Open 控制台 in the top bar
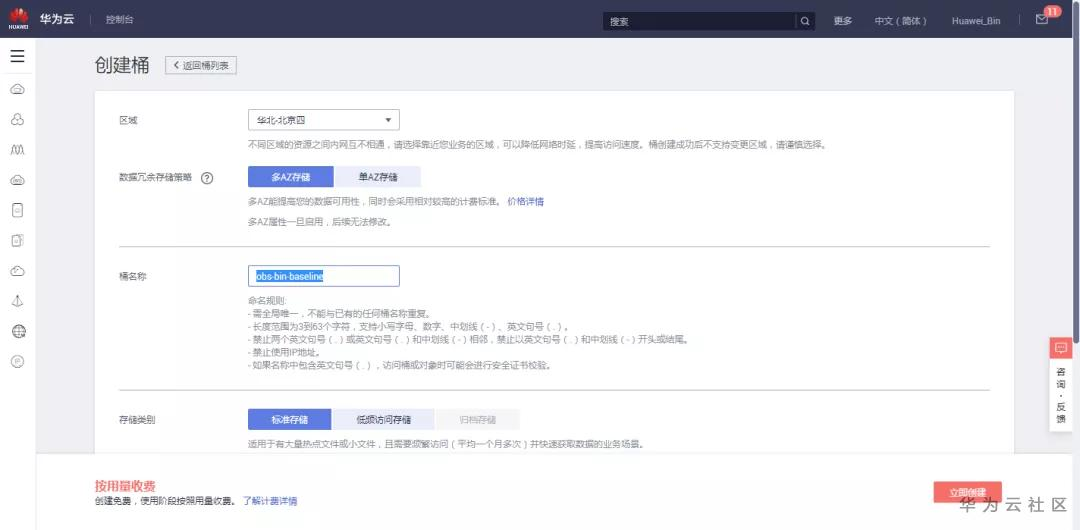Screen dimensions: 1080x530 [x=120, y=19]
